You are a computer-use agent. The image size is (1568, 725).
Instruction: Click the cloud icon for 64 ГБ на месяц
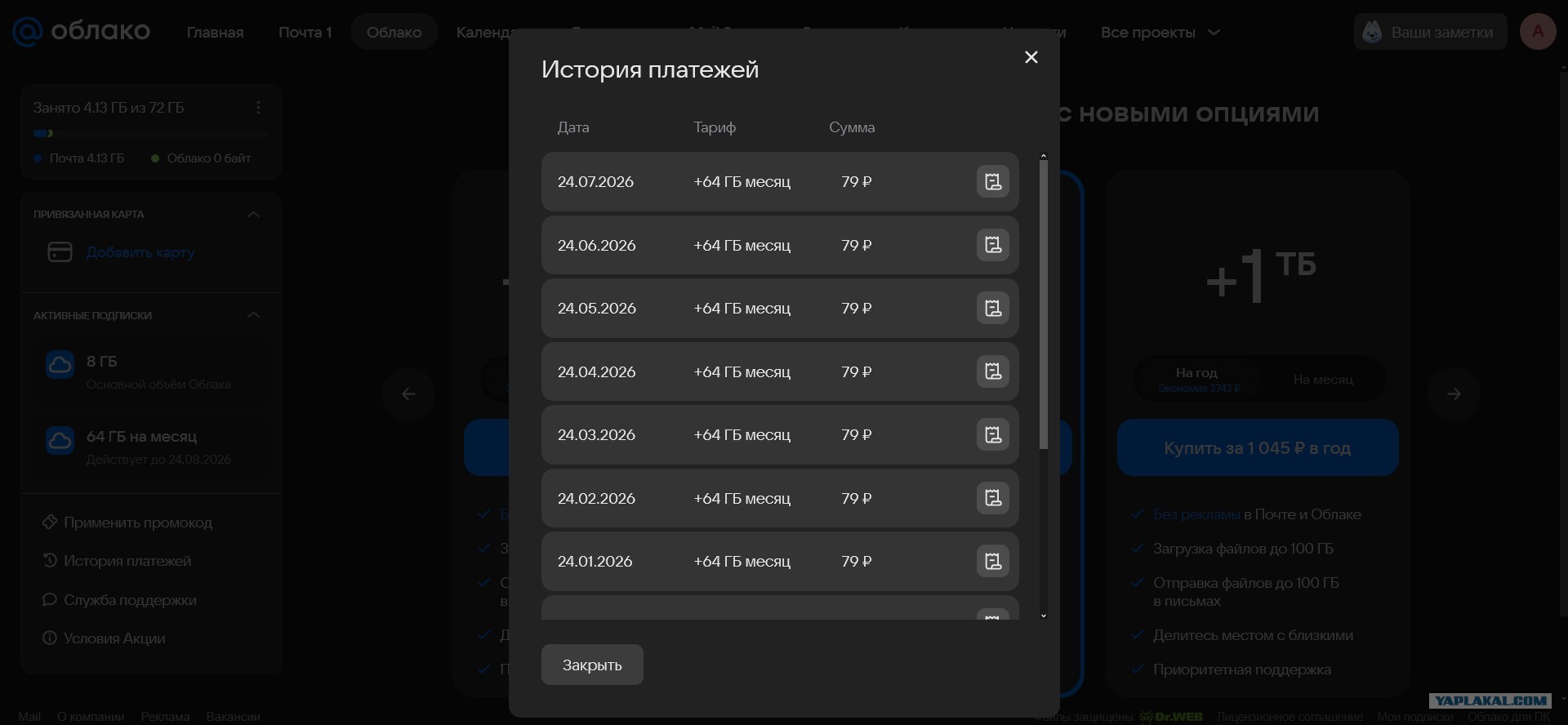pos(60,440)
